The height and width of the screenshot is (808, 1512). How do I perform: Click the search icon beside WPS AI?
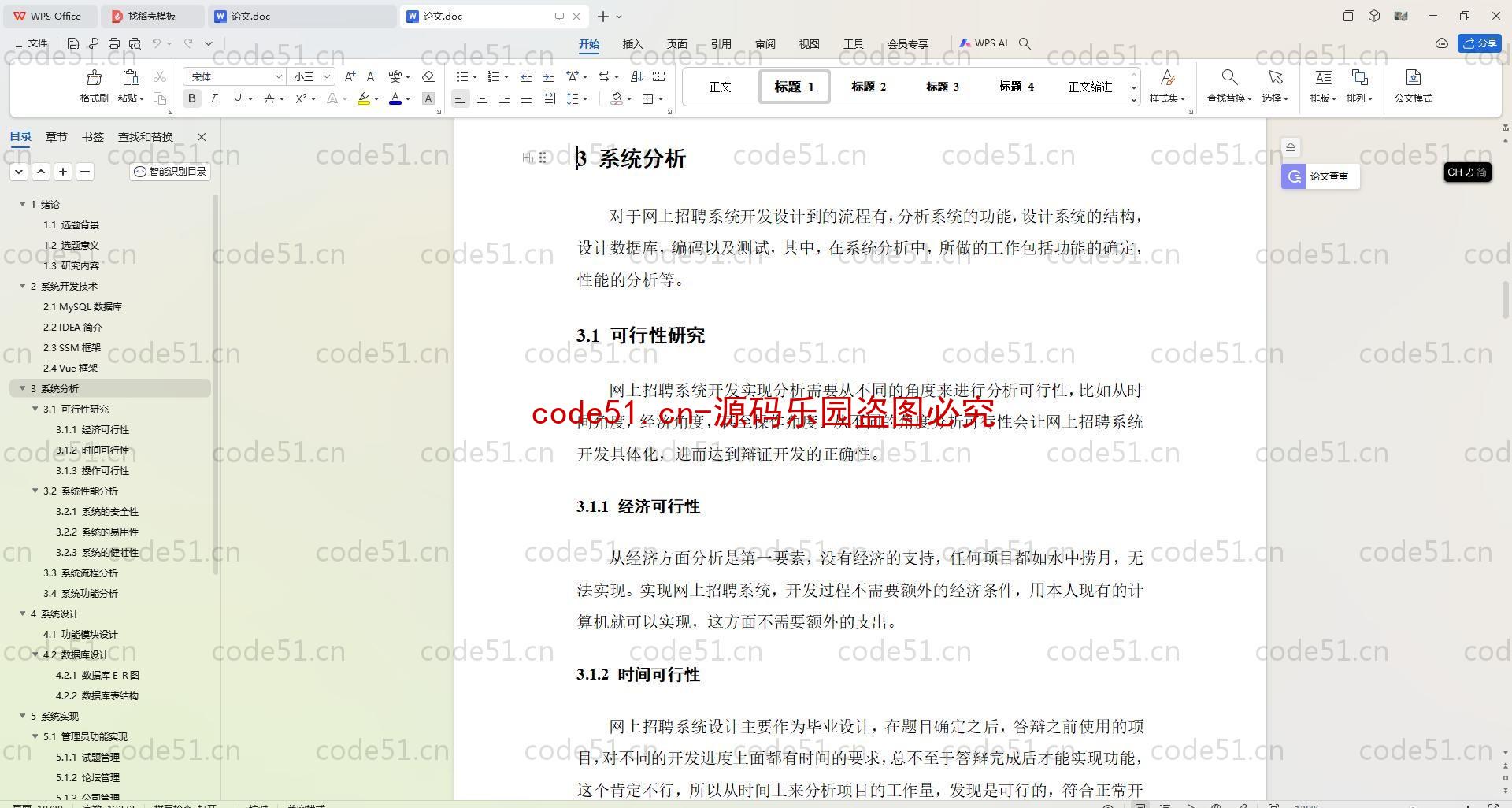tap(1025, 43)
